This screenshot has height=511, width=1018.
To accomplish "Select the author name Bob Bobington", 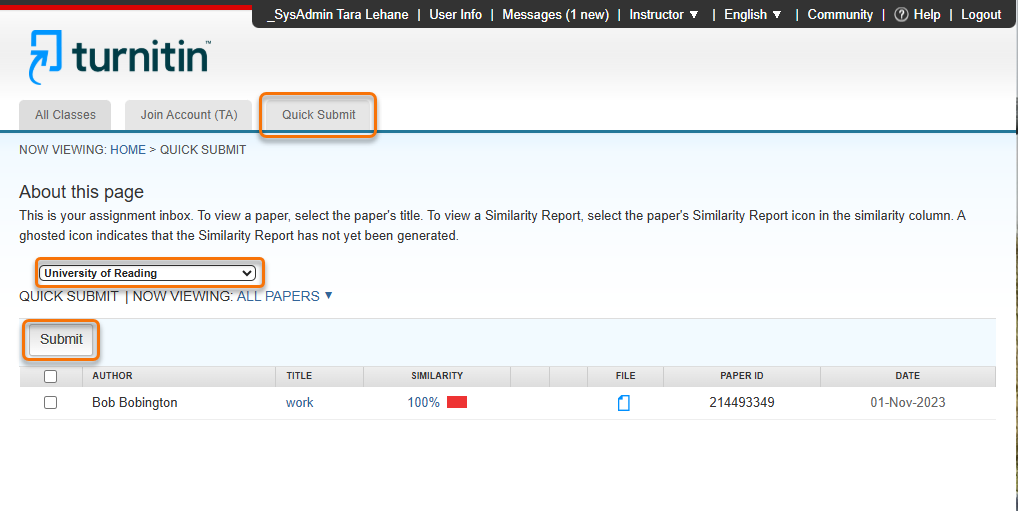I will click(134, 403).
